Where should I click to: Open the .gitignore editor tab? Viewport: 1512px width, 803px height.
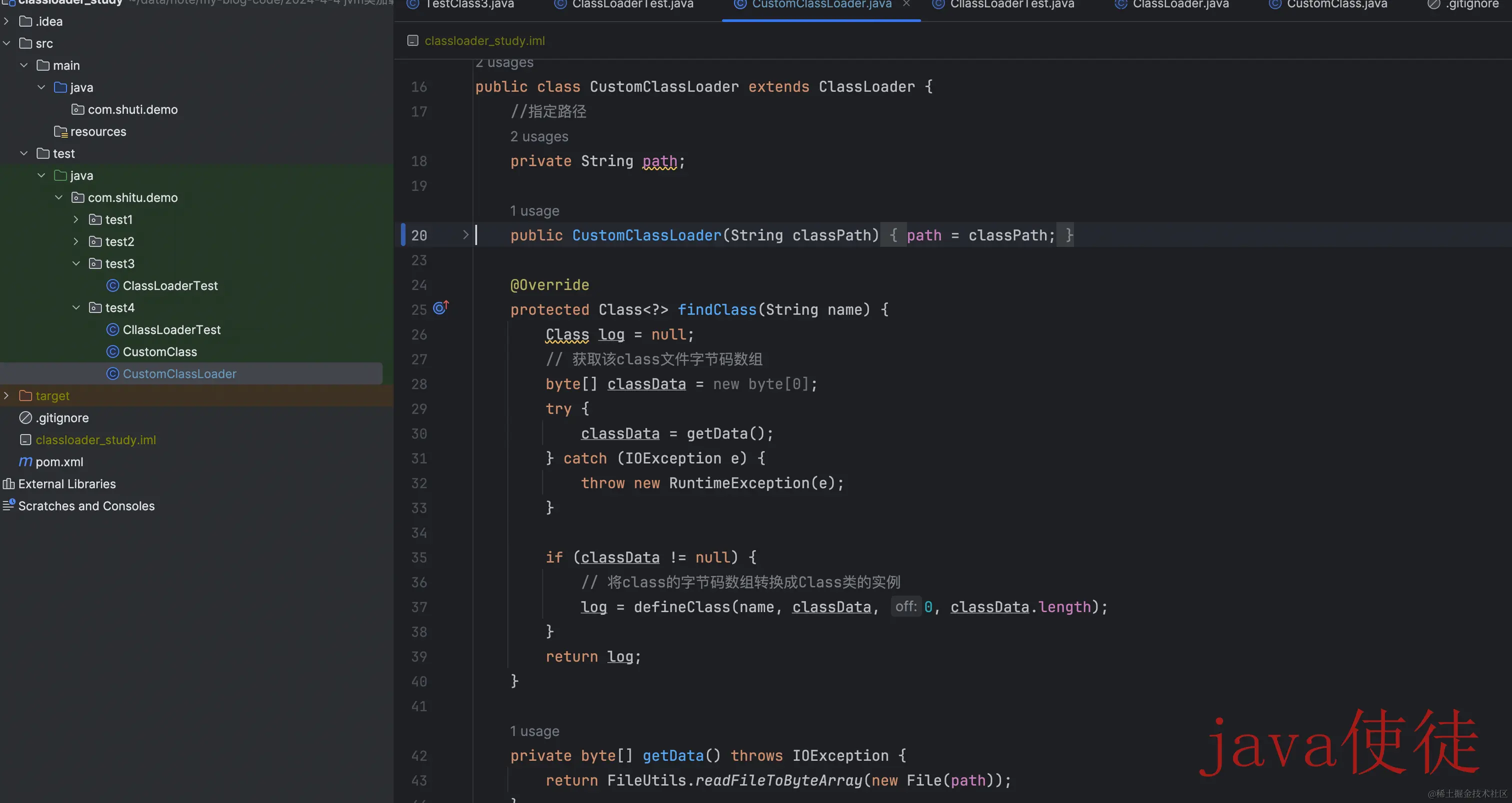pyautogui.click(x=1463, y=4)
